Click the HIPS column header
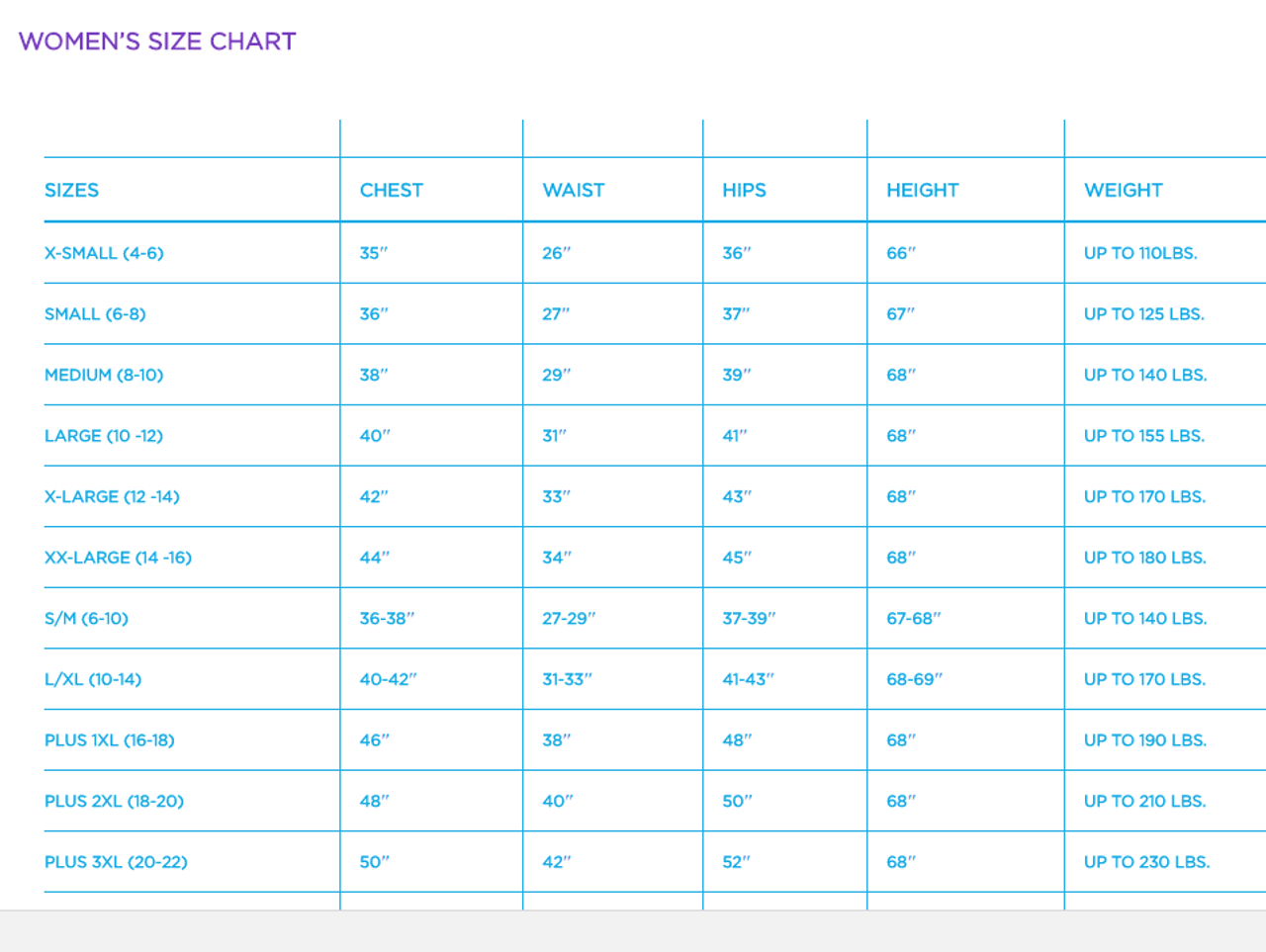1266x952 pixels. (744, 191)
